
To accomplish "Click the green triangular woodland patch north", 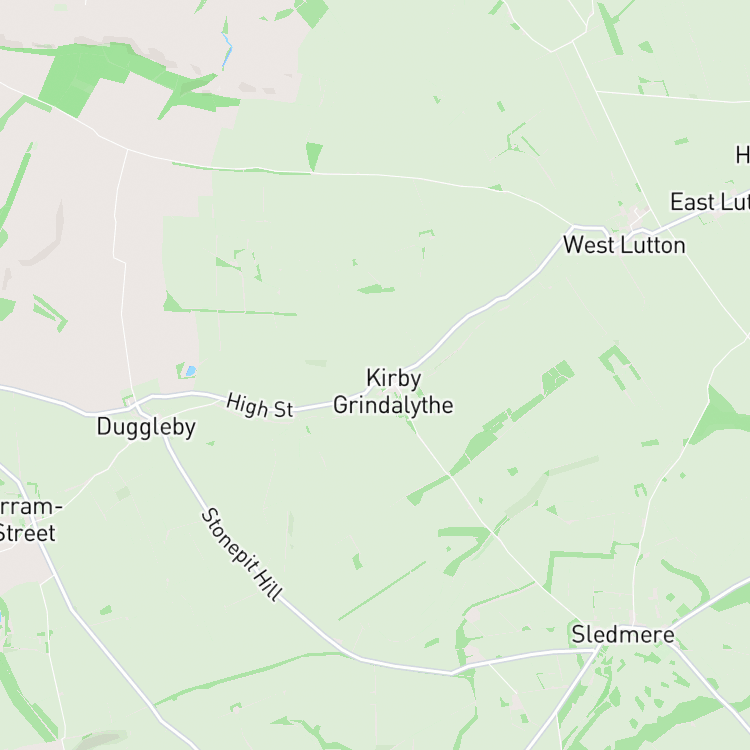I will [x=314, y=156].
